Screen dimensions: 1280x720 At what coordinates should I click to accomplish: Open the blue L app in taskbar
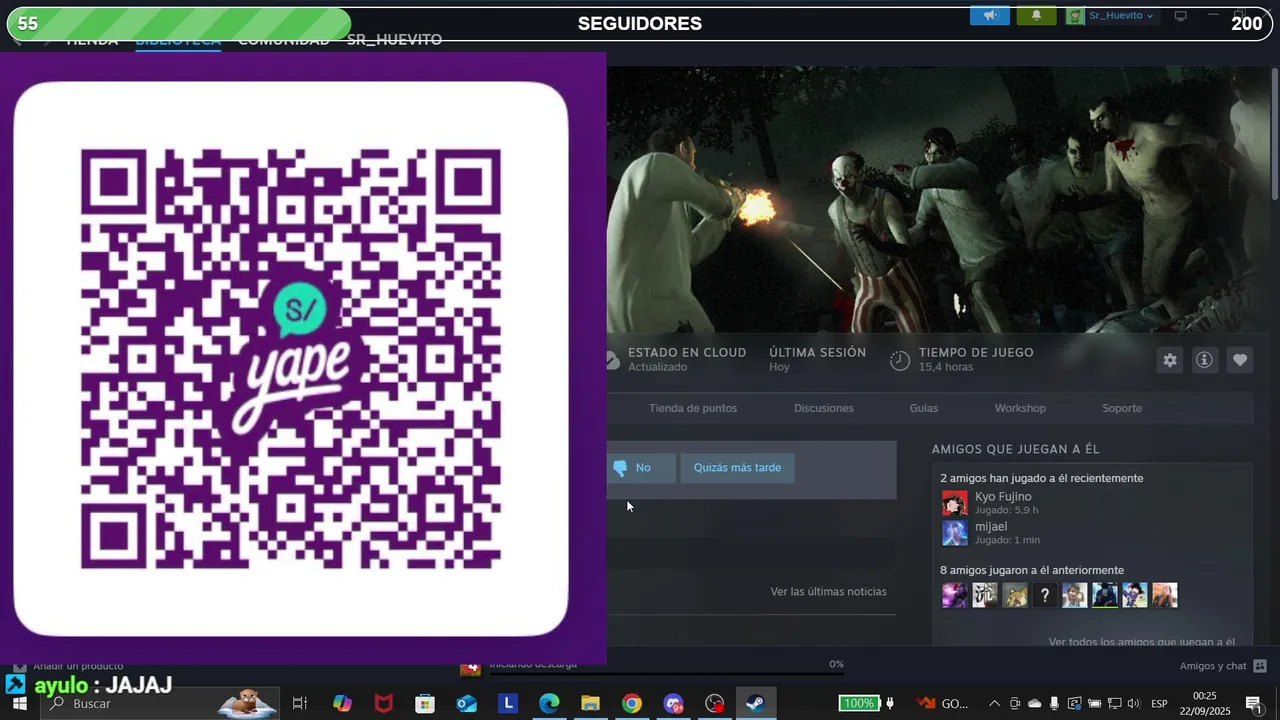508,704
